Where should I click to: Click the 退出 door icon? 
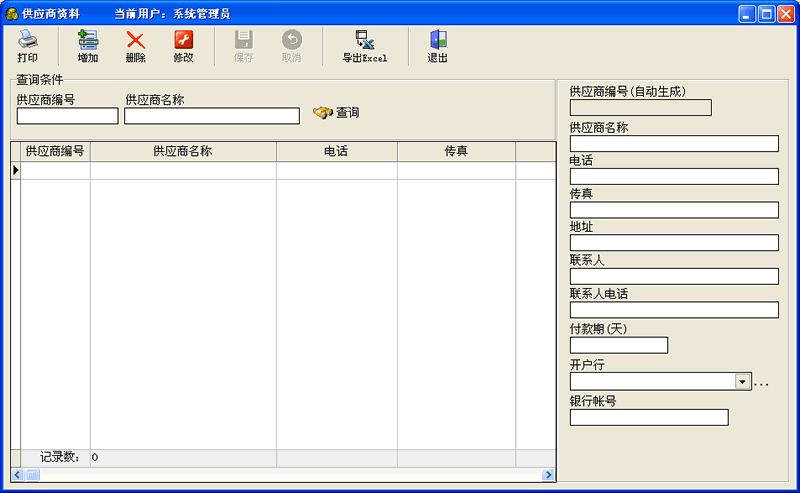coord(438,39)
